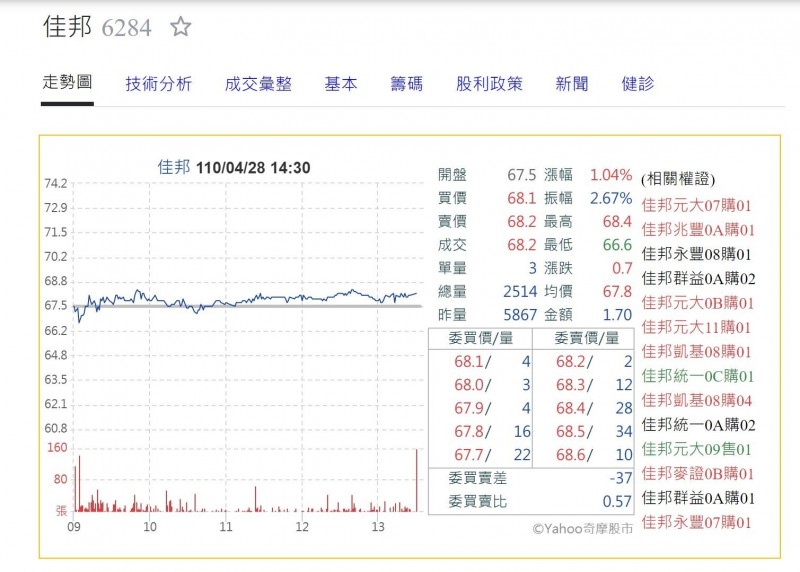Add 佳邦 6284 to favorites with the star
Image resolution: width=800 pixels, height=572 pixels.
[x=181, y=27]
